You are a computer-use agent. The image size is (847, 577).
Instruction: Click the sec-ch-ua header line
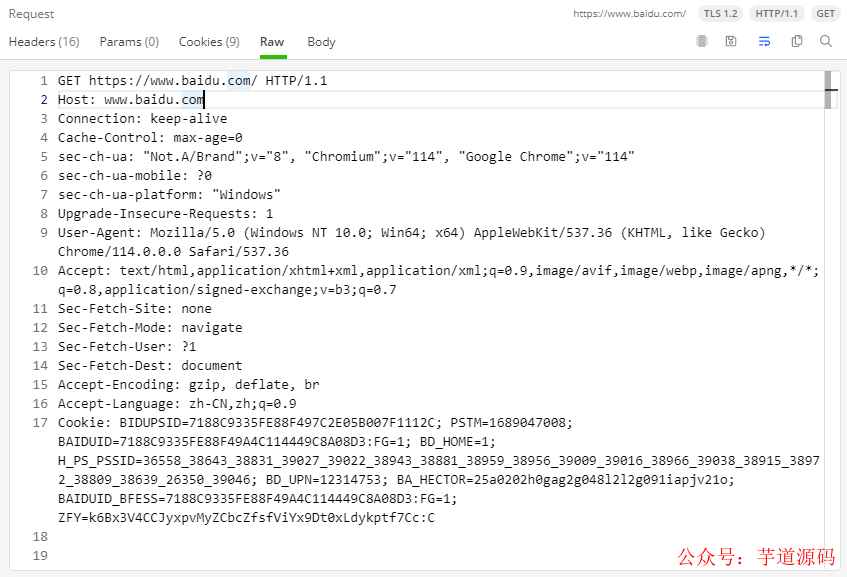346,157
